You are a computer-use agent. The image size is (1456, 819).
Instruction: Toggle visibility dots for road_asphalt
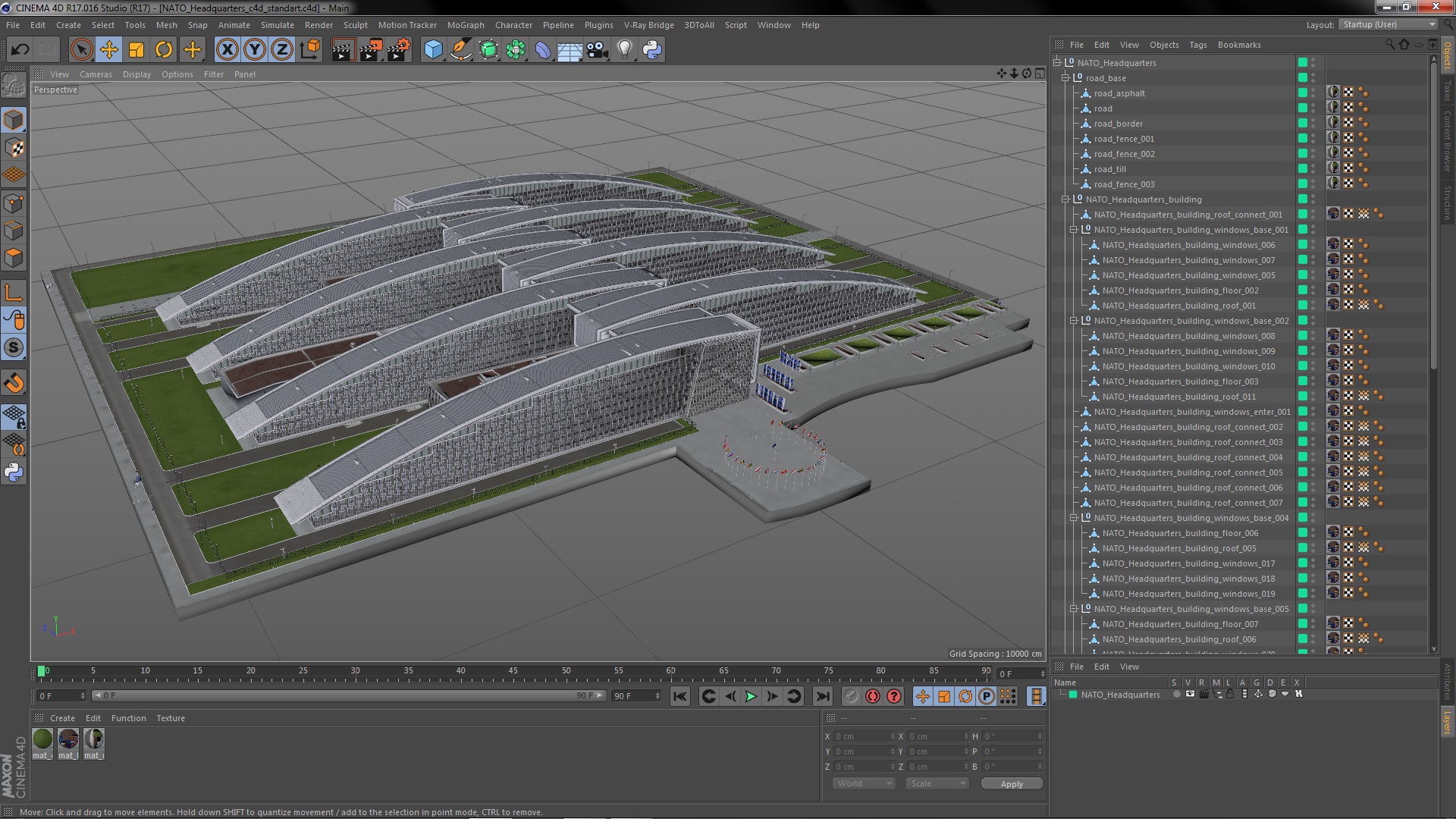[x=1313, y=93]
